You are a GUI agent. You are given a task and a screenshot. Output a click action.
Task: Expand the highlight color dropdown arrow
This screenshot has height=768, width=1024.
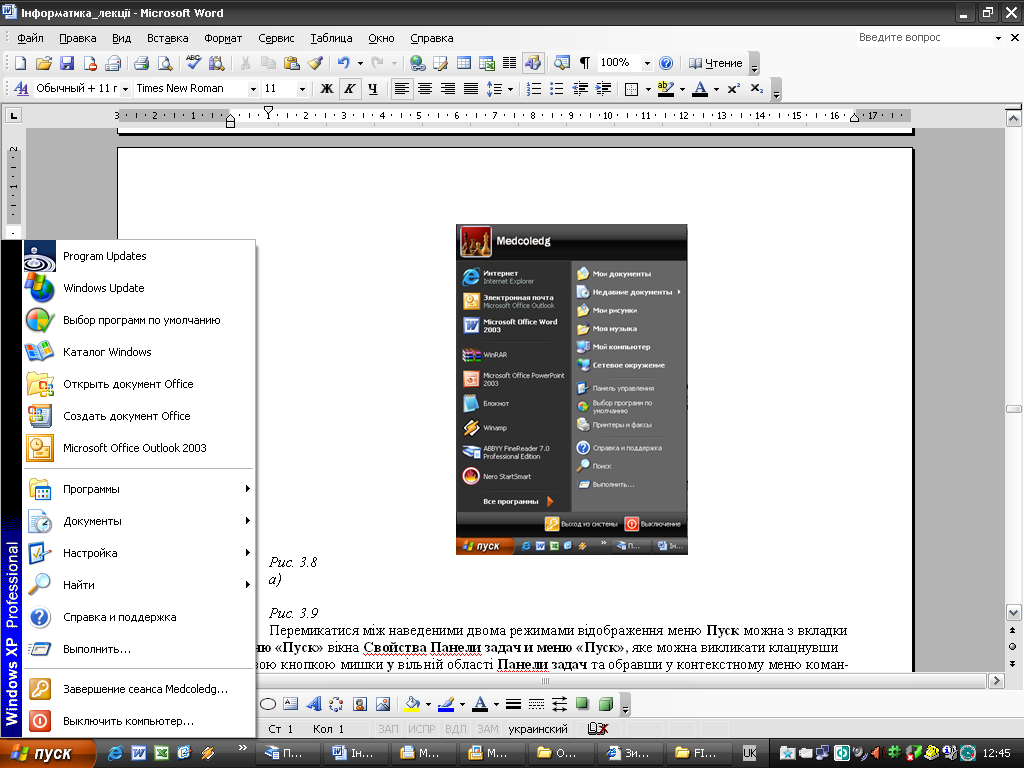[682, 89]
